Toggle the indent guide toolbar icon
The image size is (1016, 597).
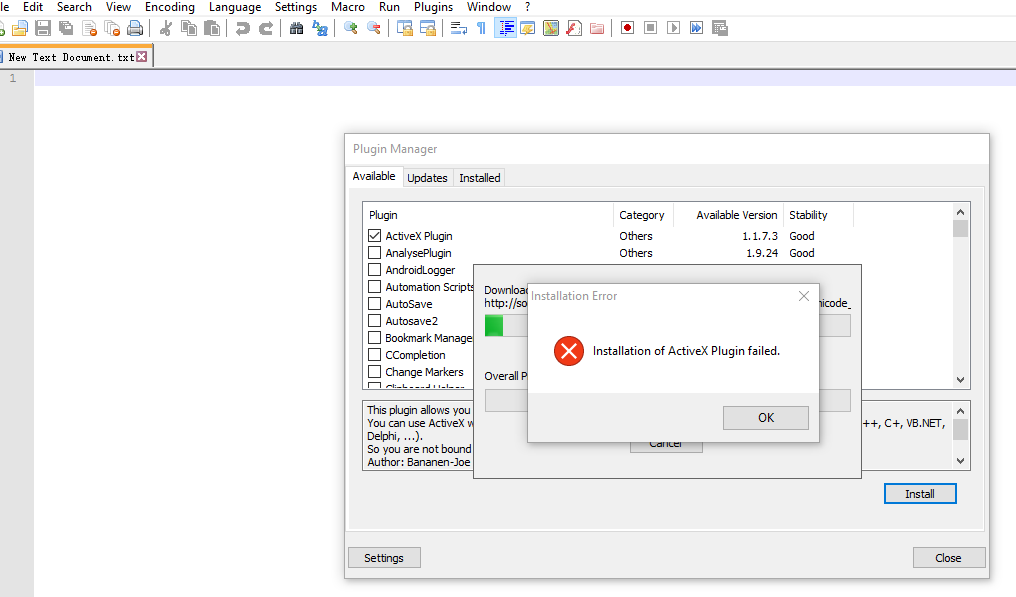505,29
